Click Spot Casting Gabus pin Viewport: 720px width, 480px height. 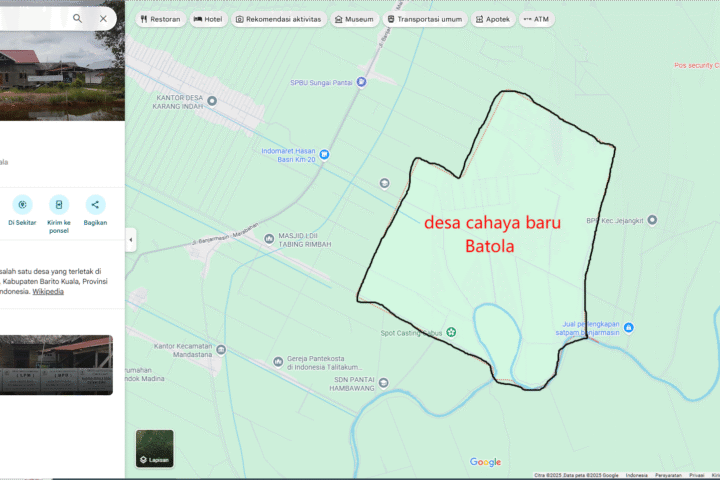[451, 332]
